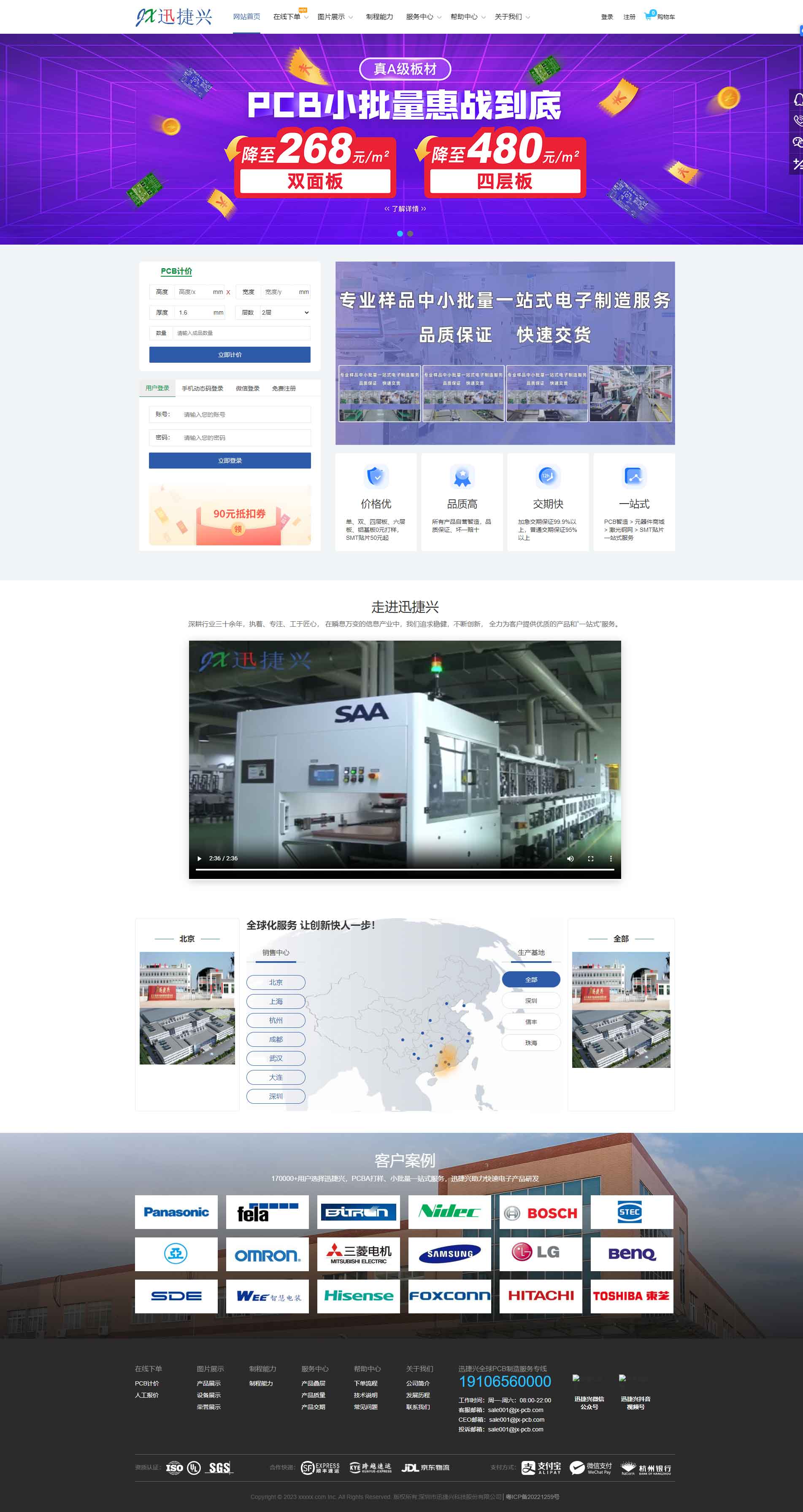Click the 12h fast delivery icon
The height and width of the screenshot is (1512, 803).
547,476
